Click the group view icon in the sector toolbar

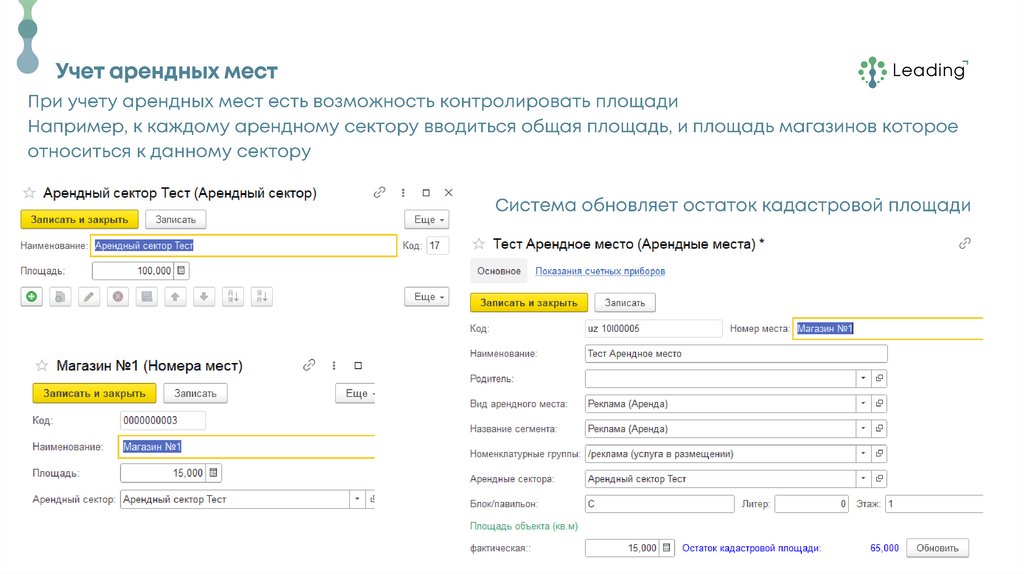point(146,296)
